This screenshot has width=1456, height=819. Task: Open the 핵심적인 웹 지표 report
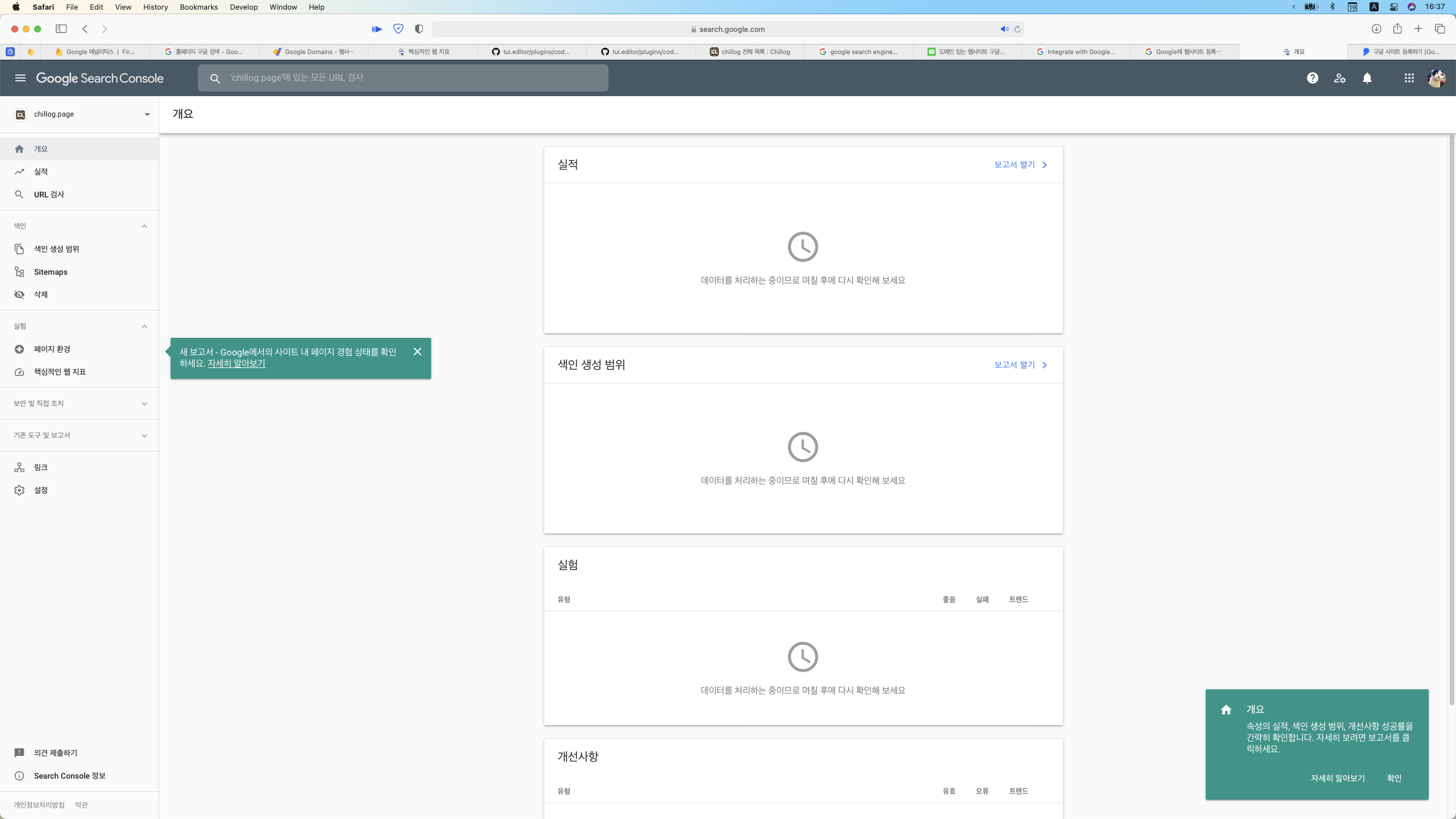(60, 372)
